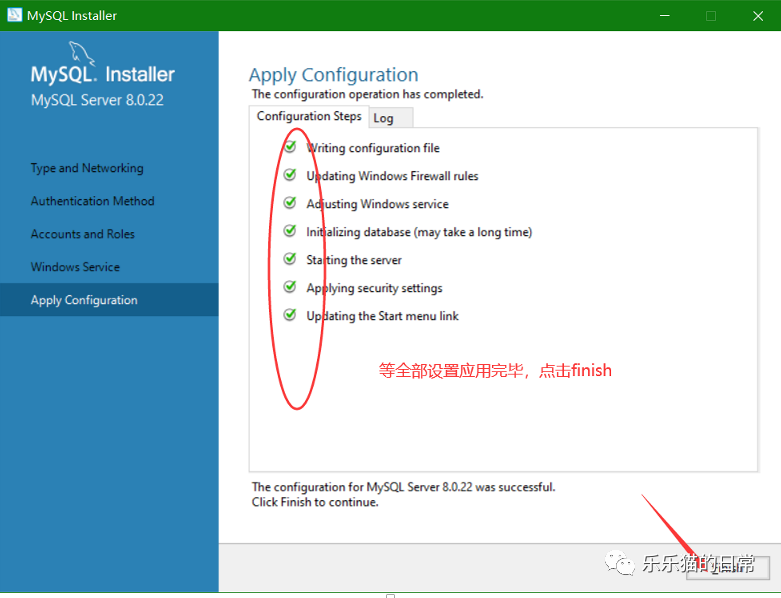Click the 'MySQL Server 8.0.22' sidebar subtitle
781x598 pixels.
(97, 100)
